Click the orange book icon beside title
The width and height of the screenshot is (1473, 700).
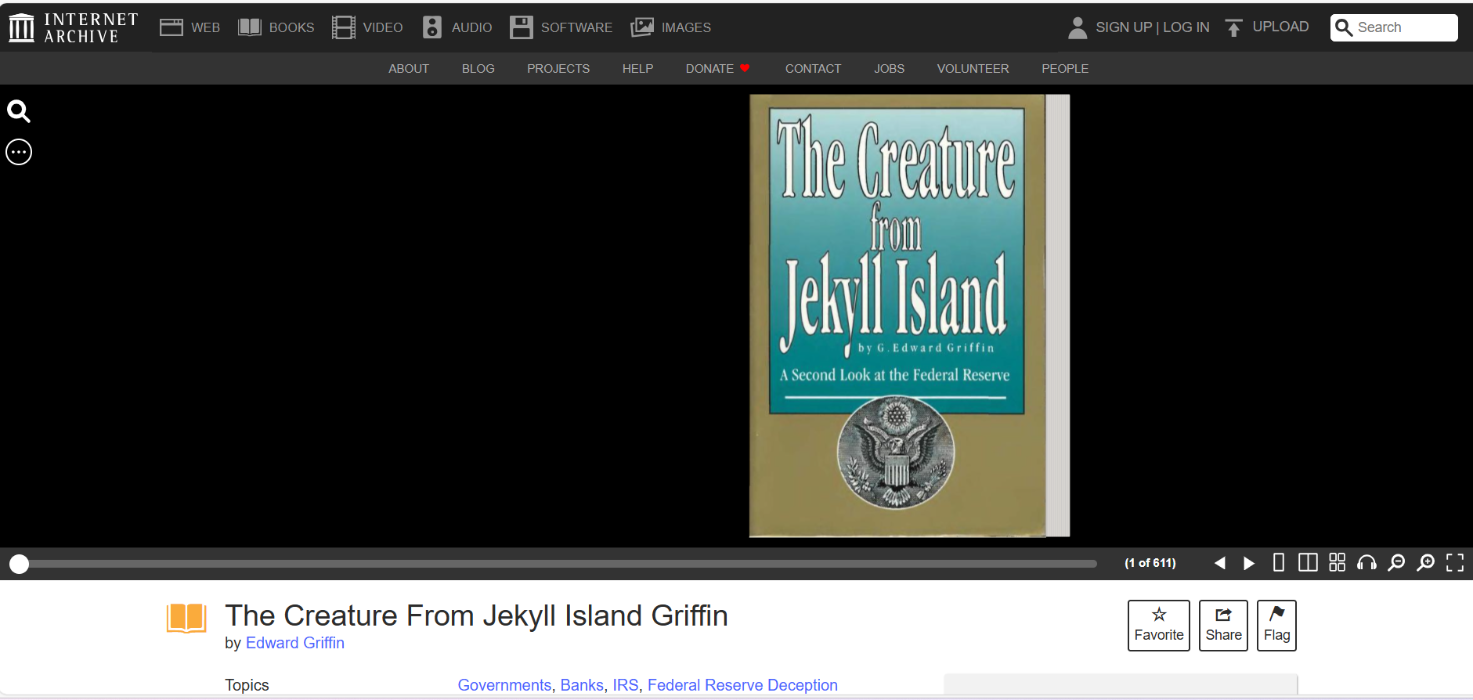[x=187, y=618]
